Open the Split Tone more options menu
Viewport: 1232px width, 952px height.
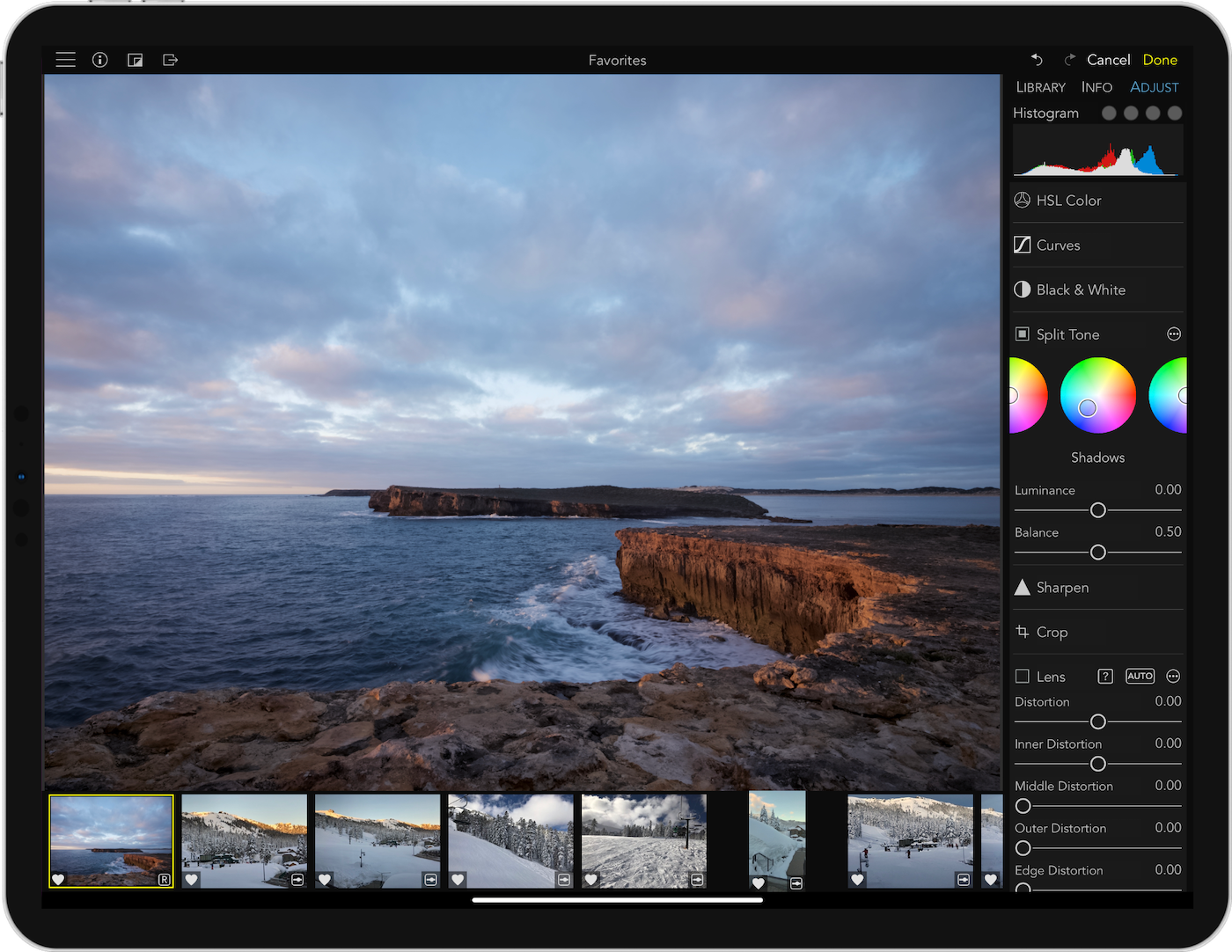tap(1173, 334)
